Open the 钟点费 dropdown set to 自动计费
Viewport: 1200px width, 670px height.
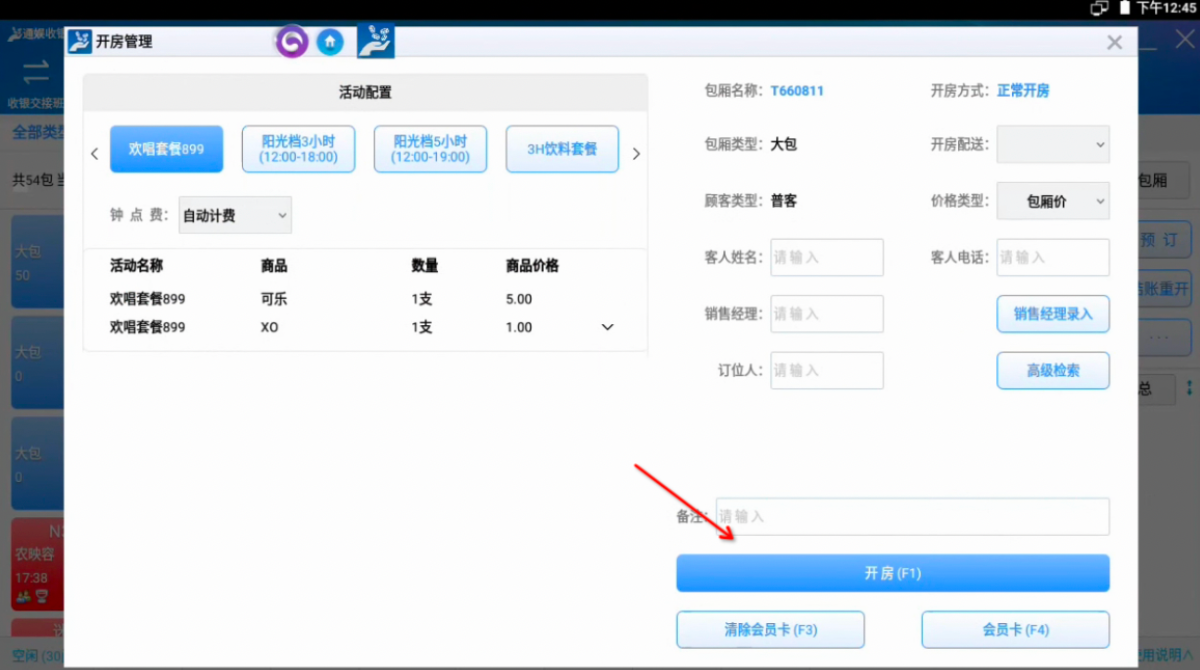234,214
